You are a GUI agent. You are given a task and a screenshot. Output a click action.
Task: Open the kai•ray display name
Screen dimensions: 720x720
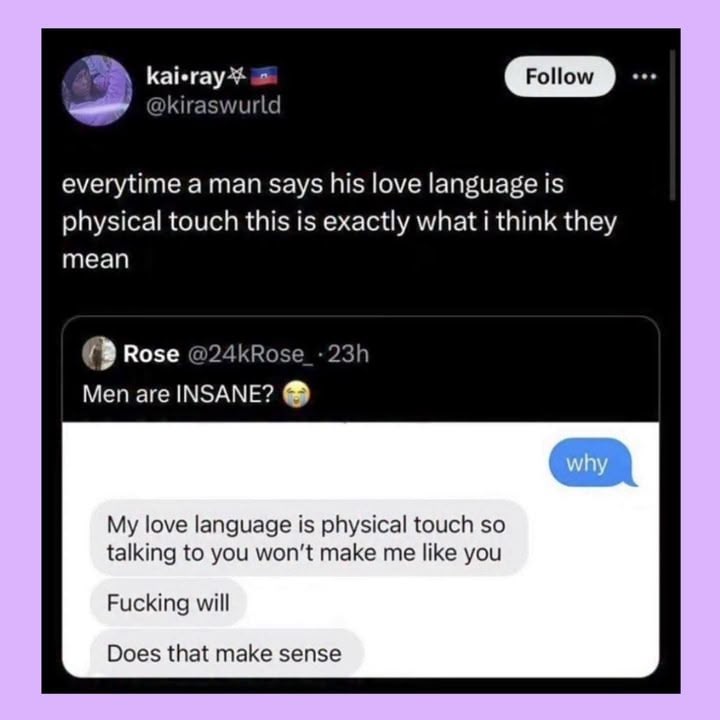[x=186, y=76]
